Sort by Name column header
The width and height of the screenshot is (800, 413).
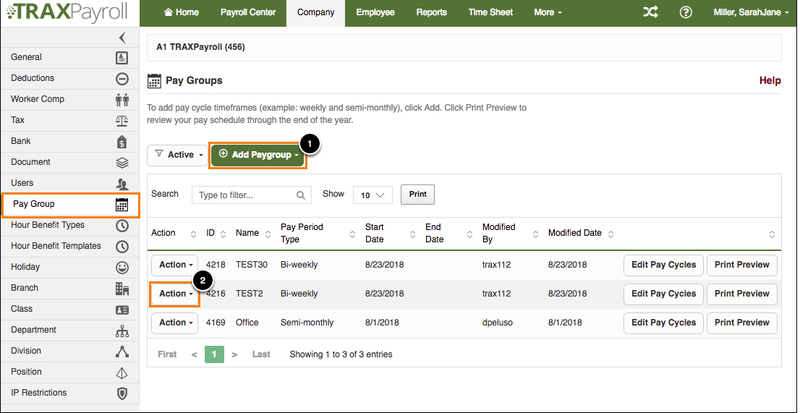click(254, 233)
